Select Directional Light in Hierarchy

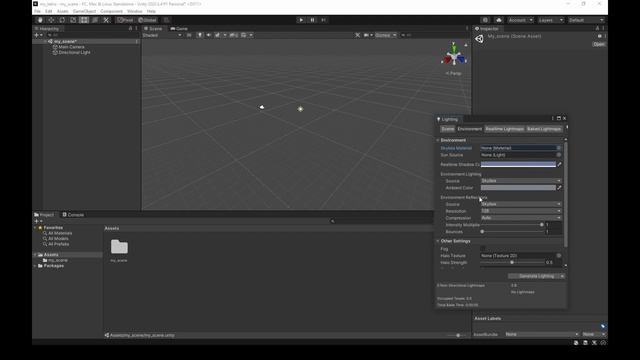[x=74, y=52]
